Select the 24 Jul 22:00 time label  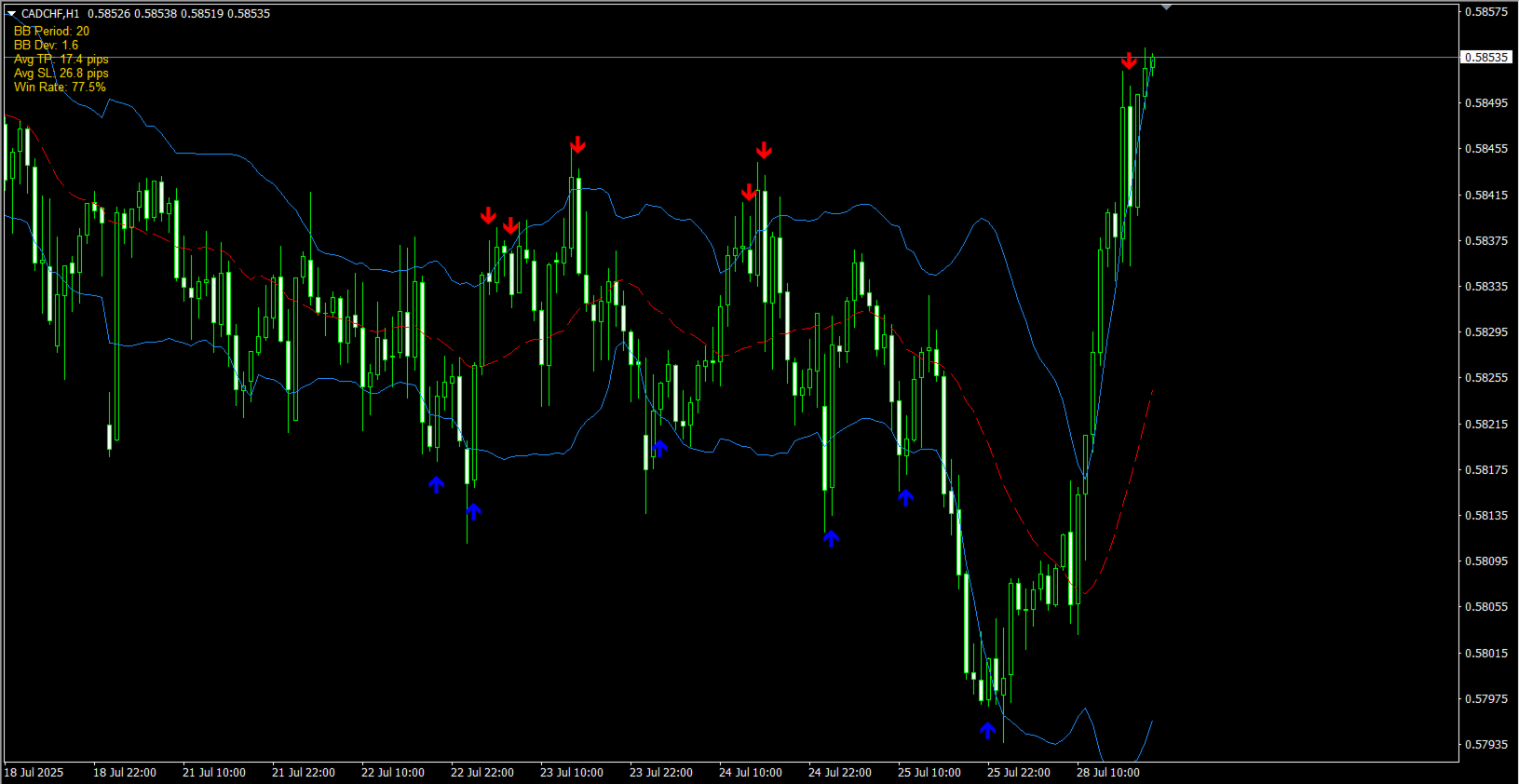(840, 773)
